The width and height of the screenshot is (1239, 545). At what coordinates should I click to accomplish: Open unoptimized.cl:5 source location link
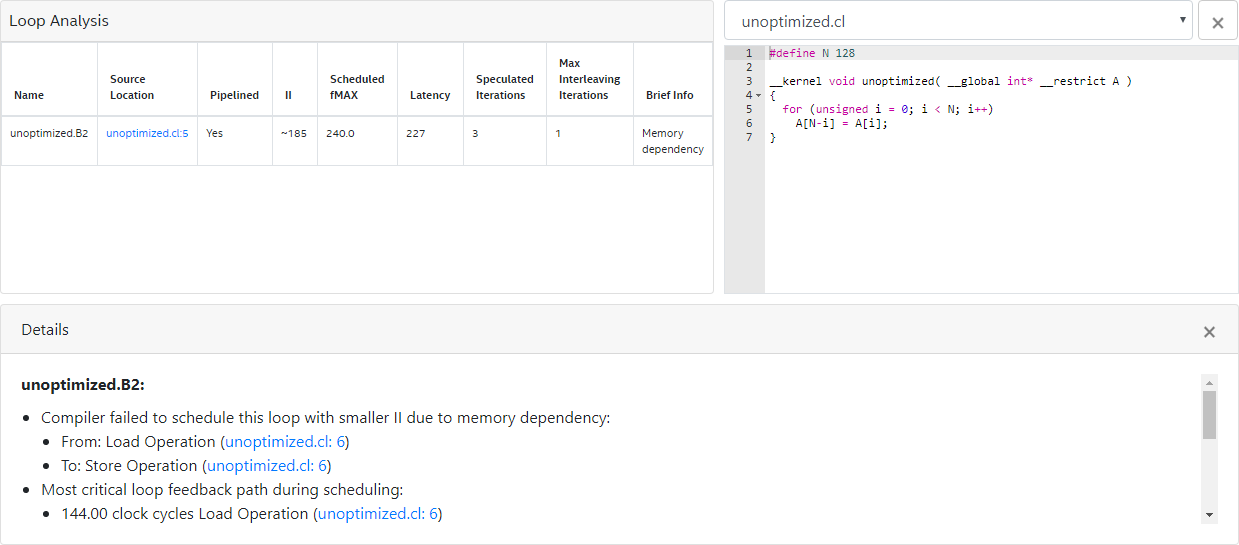pyautogui.click(x=147, y=133)
